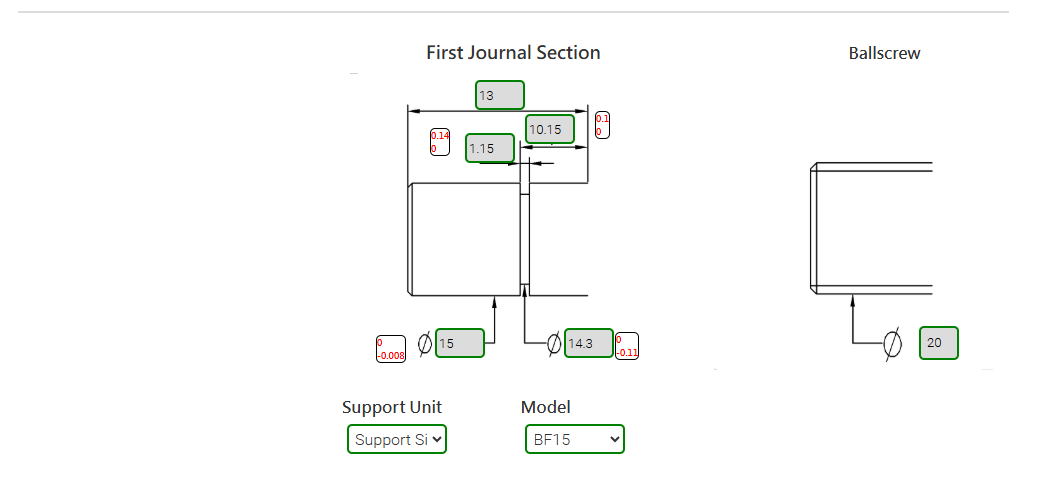Focus the Ballscrew diameter field showing 20

pos(939,343)
